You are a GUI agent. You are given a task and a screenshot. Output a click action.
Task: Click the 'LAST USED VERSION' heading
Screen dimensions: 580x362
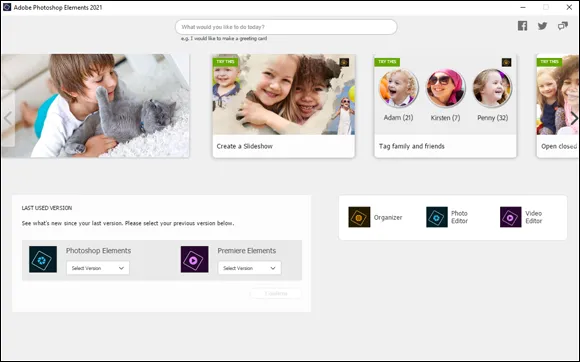(47, 208)
